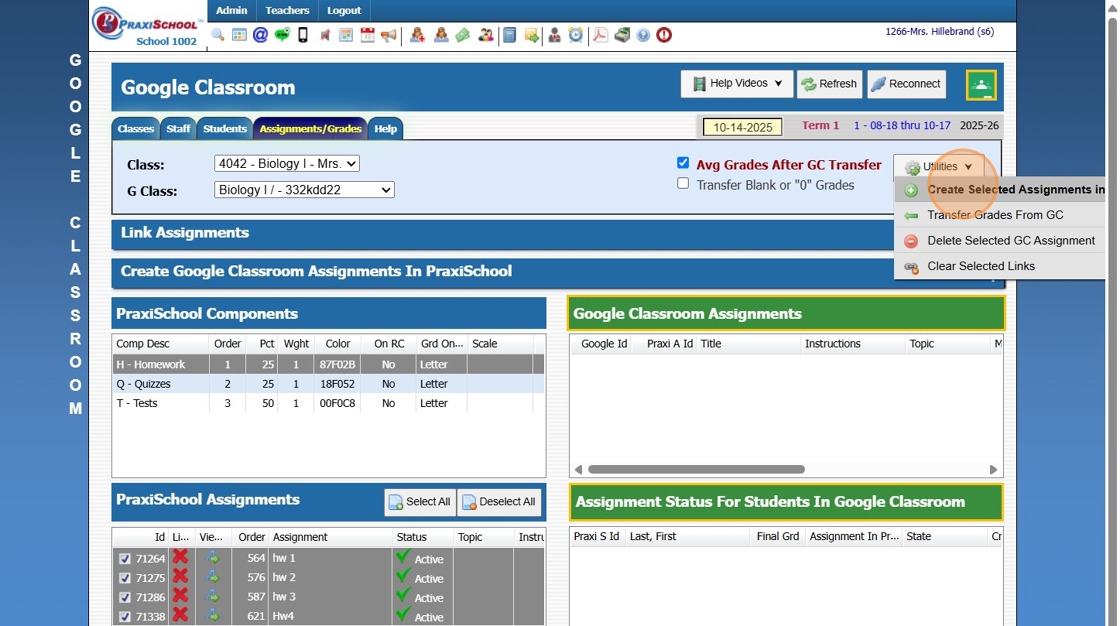Click the man in suit icon

[554, 35]
